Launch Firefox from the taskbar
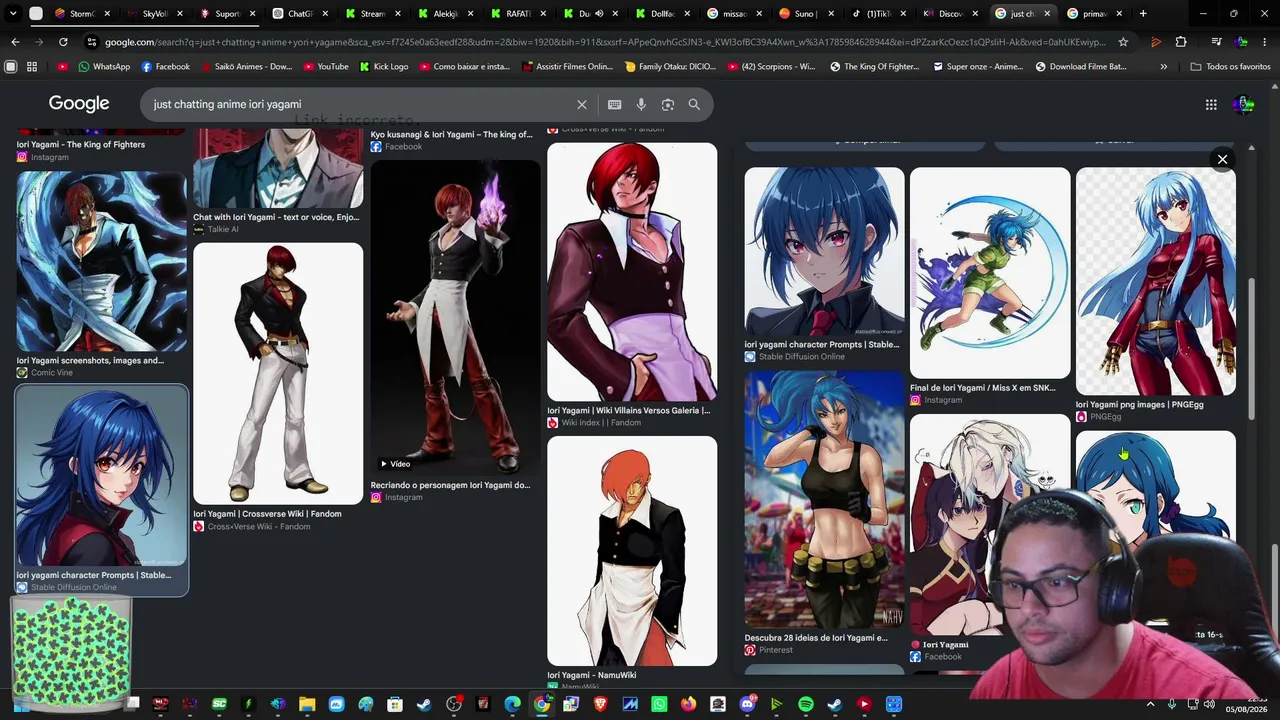 (x=689, y=705)
